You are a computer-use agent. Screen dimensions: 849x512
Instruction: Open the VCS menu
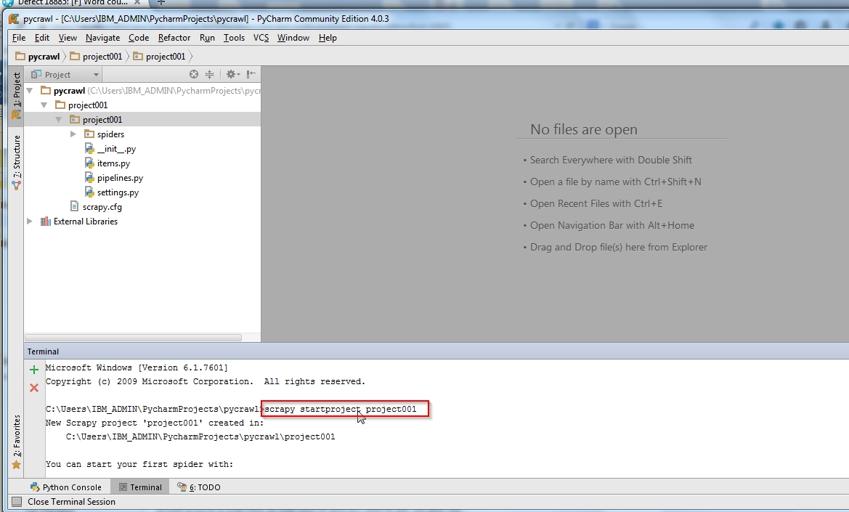tap(261, 38)
